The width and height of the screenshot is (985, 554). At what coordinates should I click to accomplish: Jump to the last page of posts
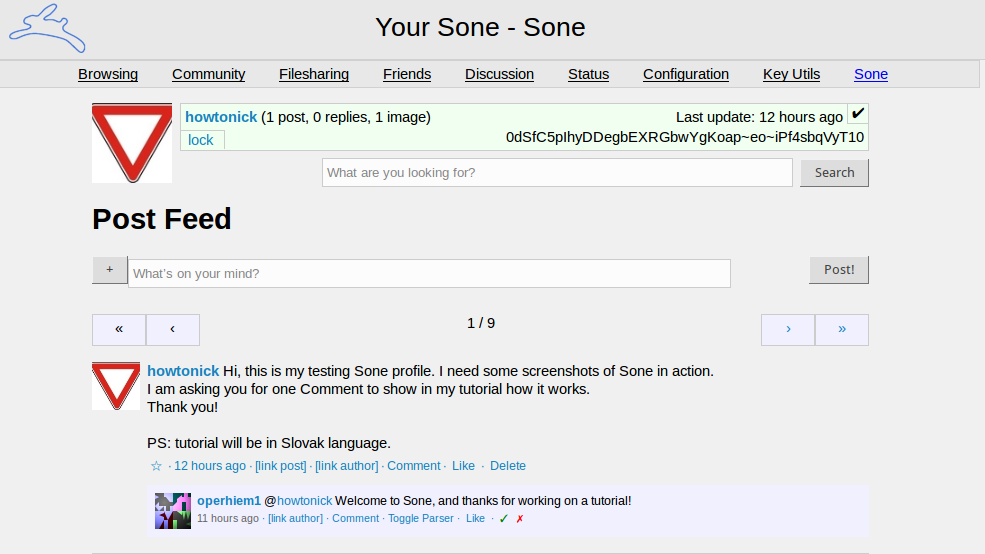(842, 330)
